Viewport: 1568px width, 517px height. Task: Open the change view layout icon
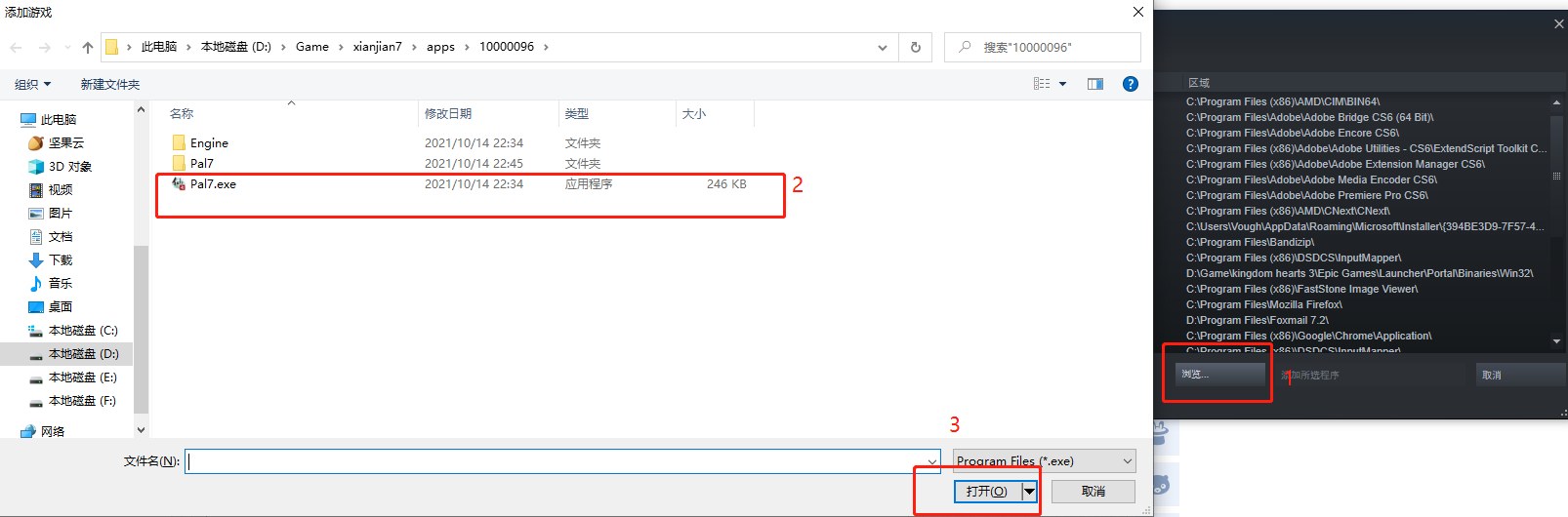tap(1043, 84)
